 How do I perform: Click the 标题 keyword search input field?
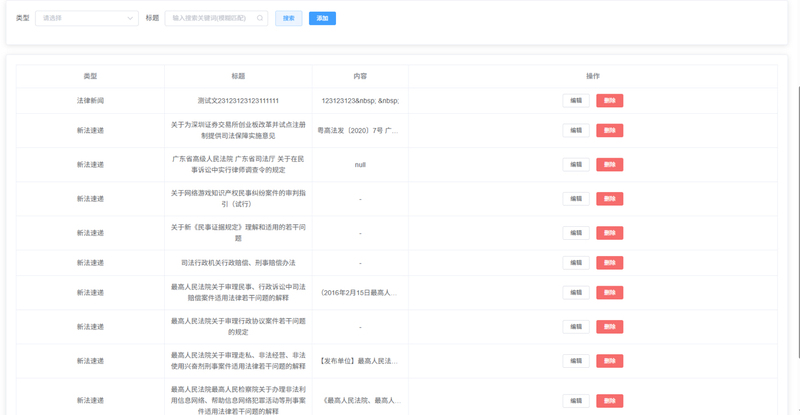[x=212, y=18]
